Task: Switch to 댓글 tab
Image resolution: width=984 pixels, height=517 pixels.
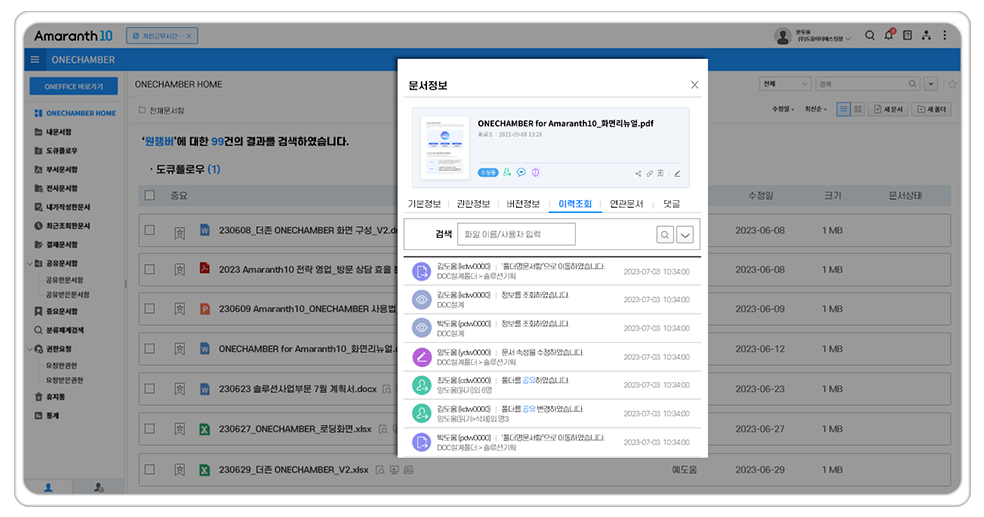Action: 671,204
